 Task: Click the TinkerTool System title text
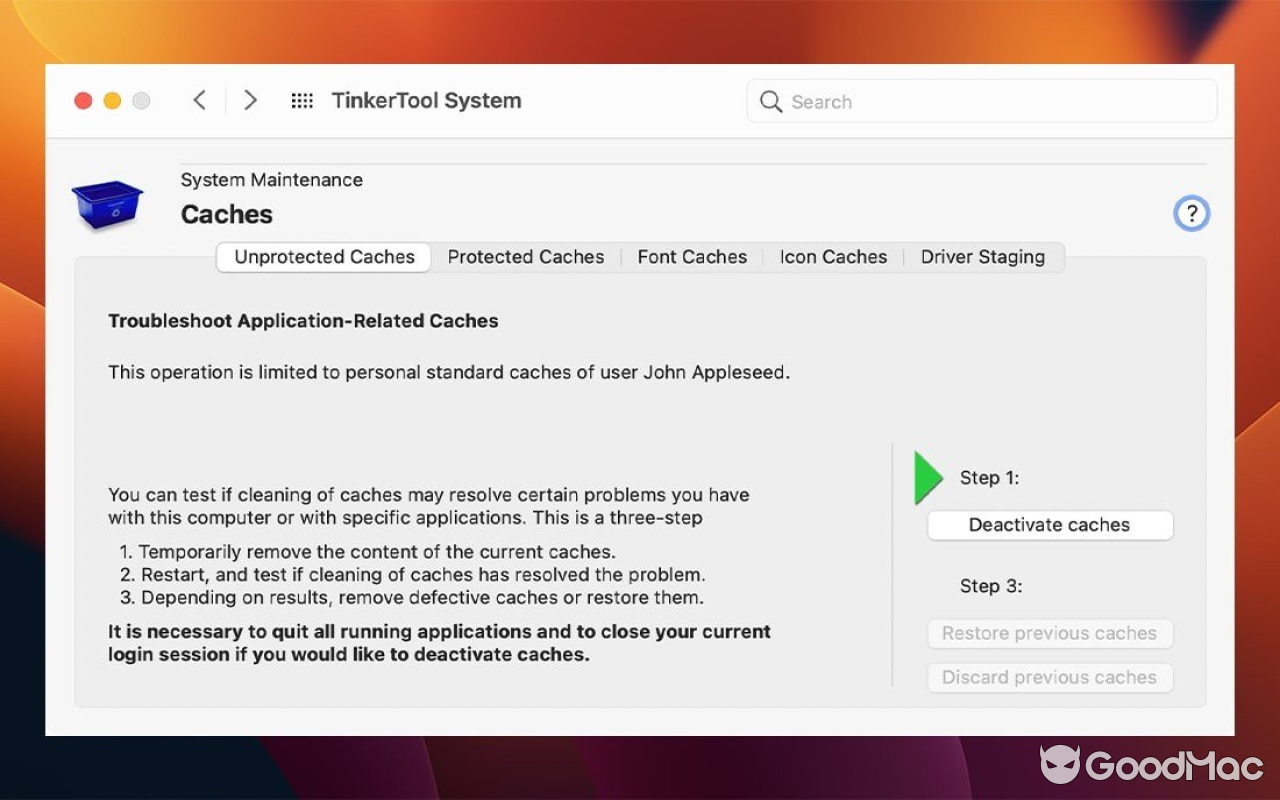[426, 100]
